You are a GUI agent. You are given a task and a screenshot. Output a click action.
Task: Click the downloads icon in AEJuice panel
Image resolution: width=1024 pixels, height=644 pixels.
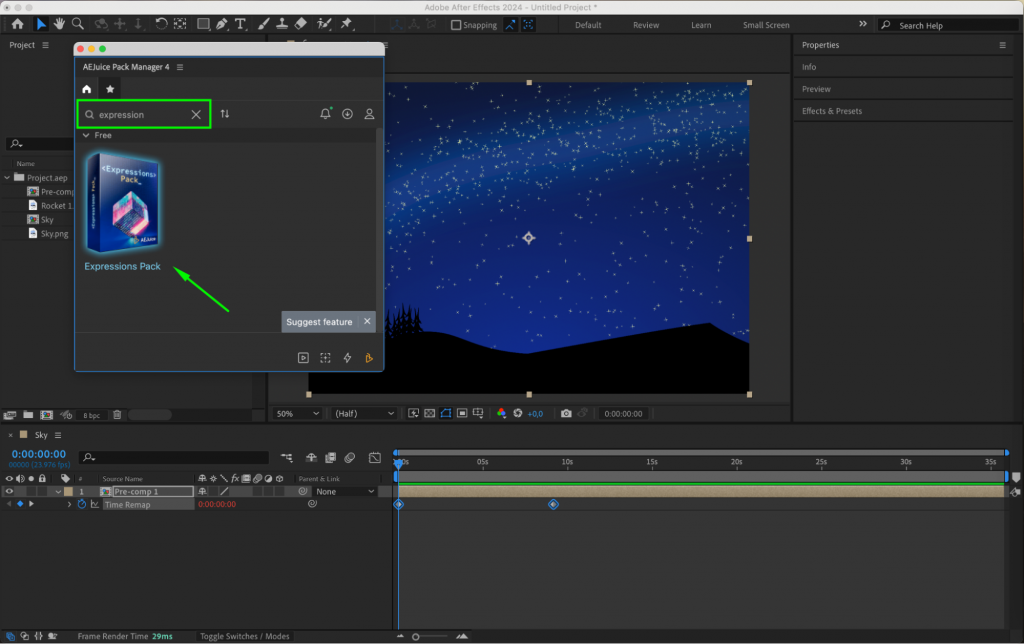tap(347, 114)
